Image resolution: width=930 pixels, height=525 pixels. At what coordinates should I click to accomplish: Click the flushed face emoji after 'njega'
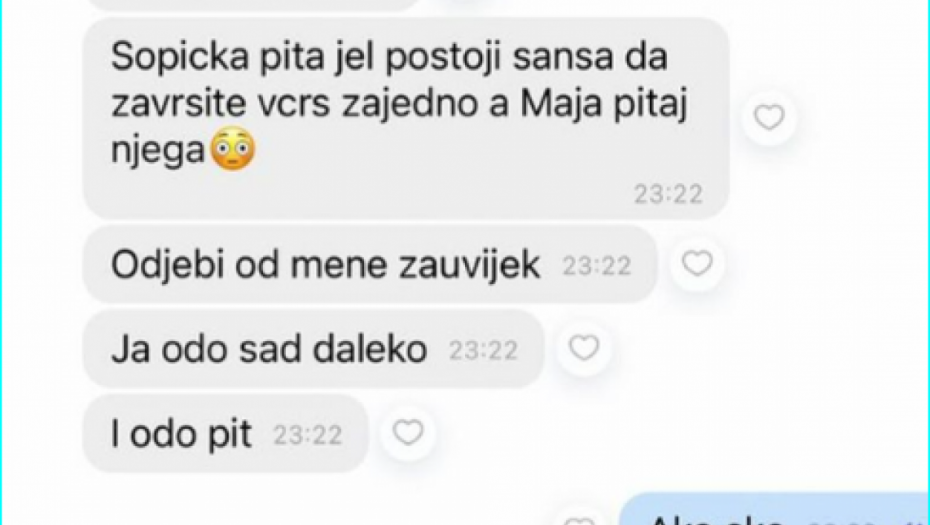234,149
